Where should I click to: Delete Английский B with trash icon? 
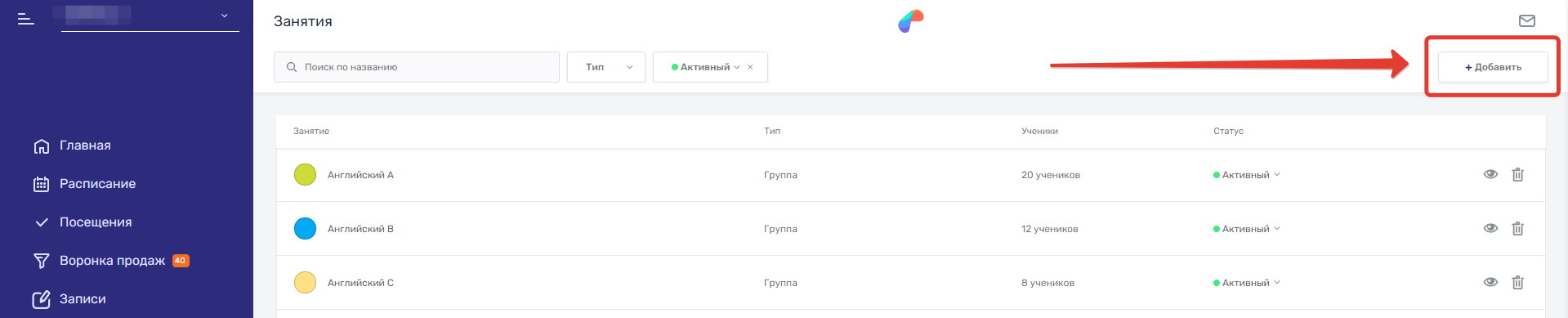(x=1517, y=228)
